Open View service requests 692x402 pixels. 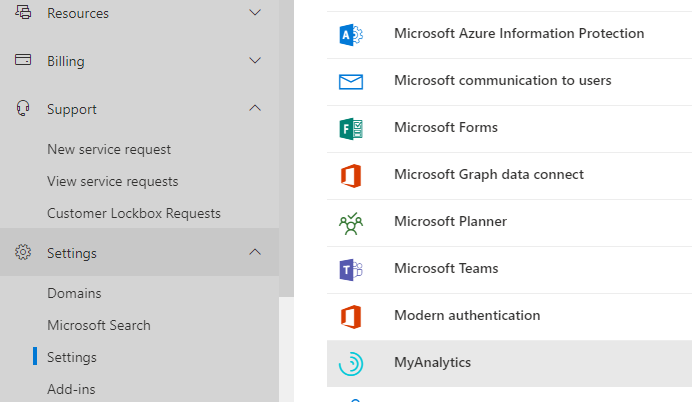113,181
